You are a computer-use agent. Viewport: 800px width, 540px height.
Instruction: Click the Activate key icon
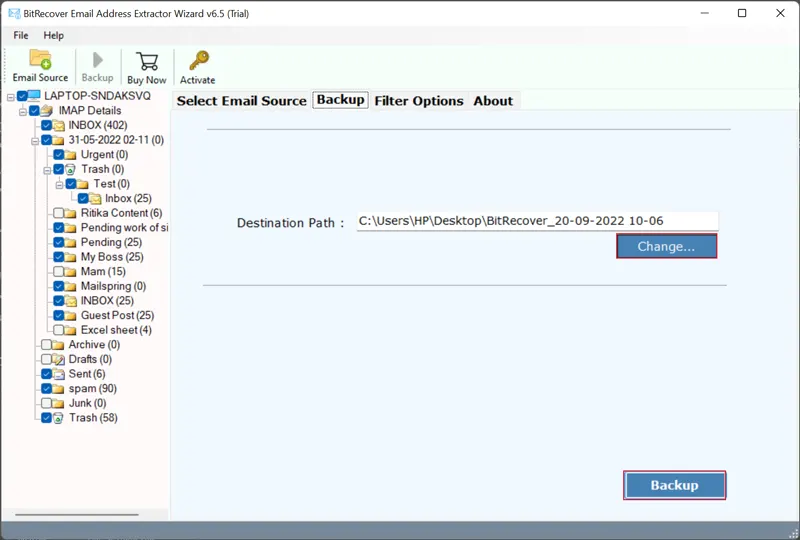[198, 60]
